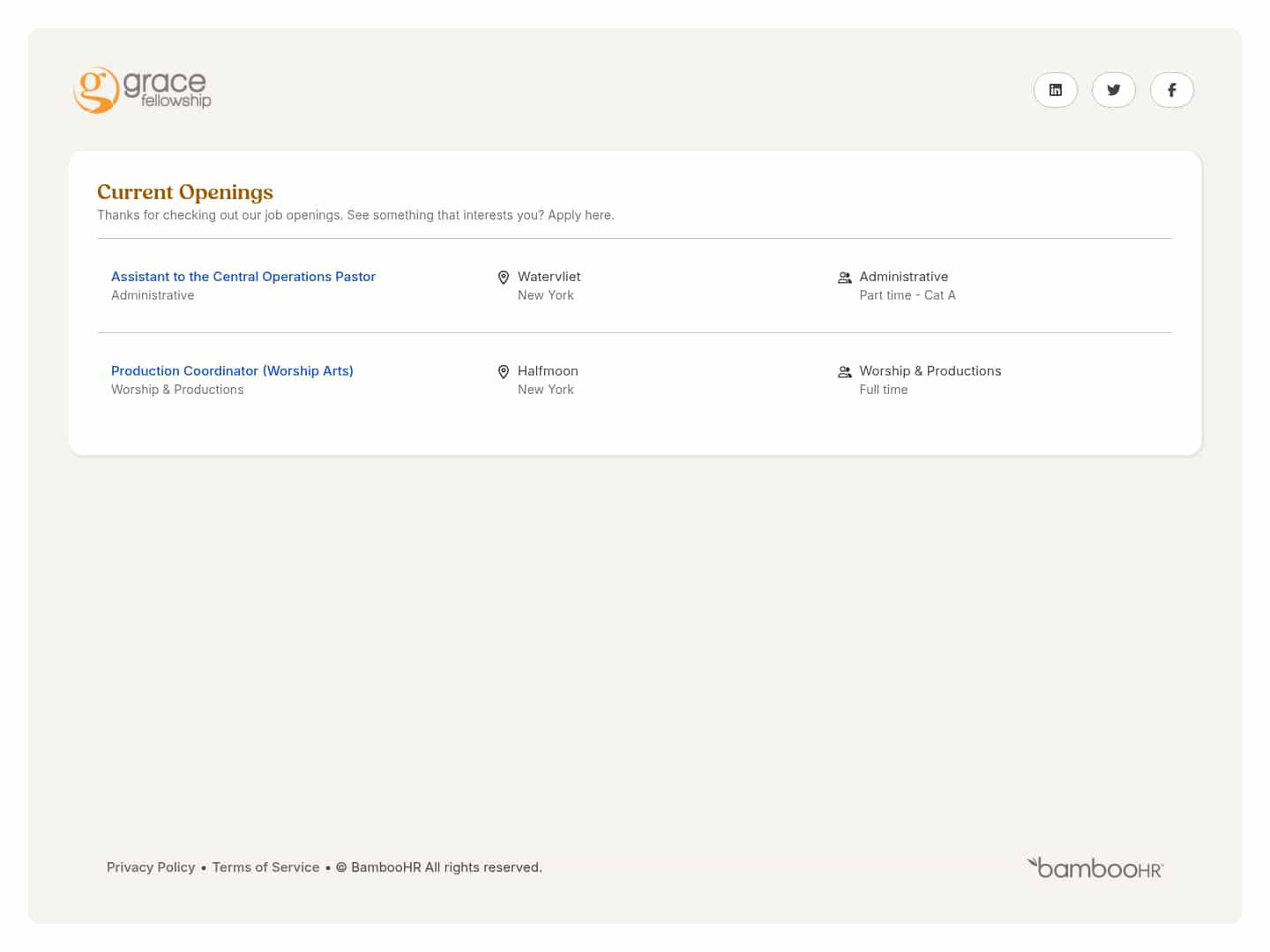
Task: Click the Watervliet location text
Action: click(549, 277)
